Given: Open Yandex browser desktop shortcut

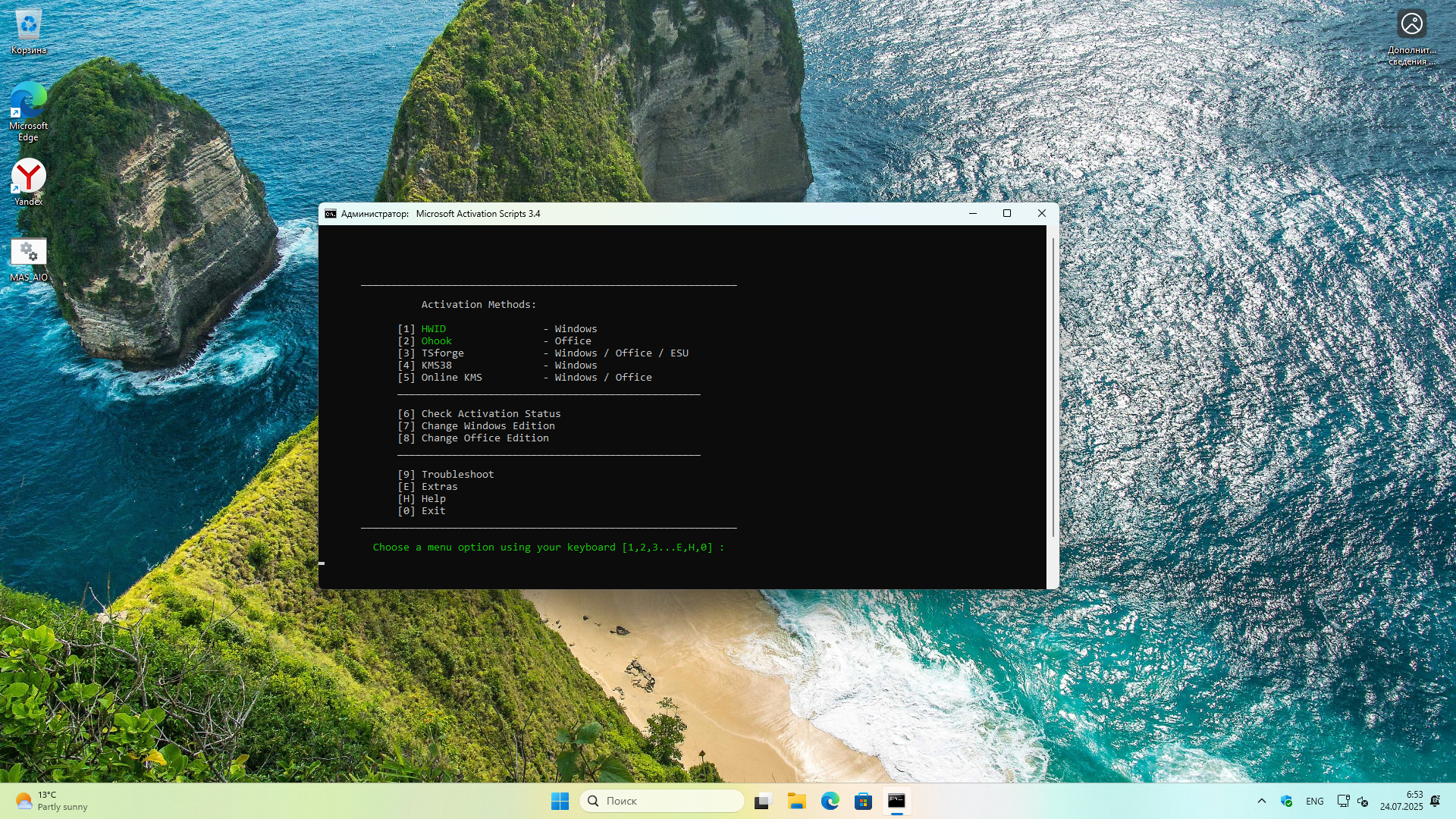Looking at the screenshot, I should (28, 182).
